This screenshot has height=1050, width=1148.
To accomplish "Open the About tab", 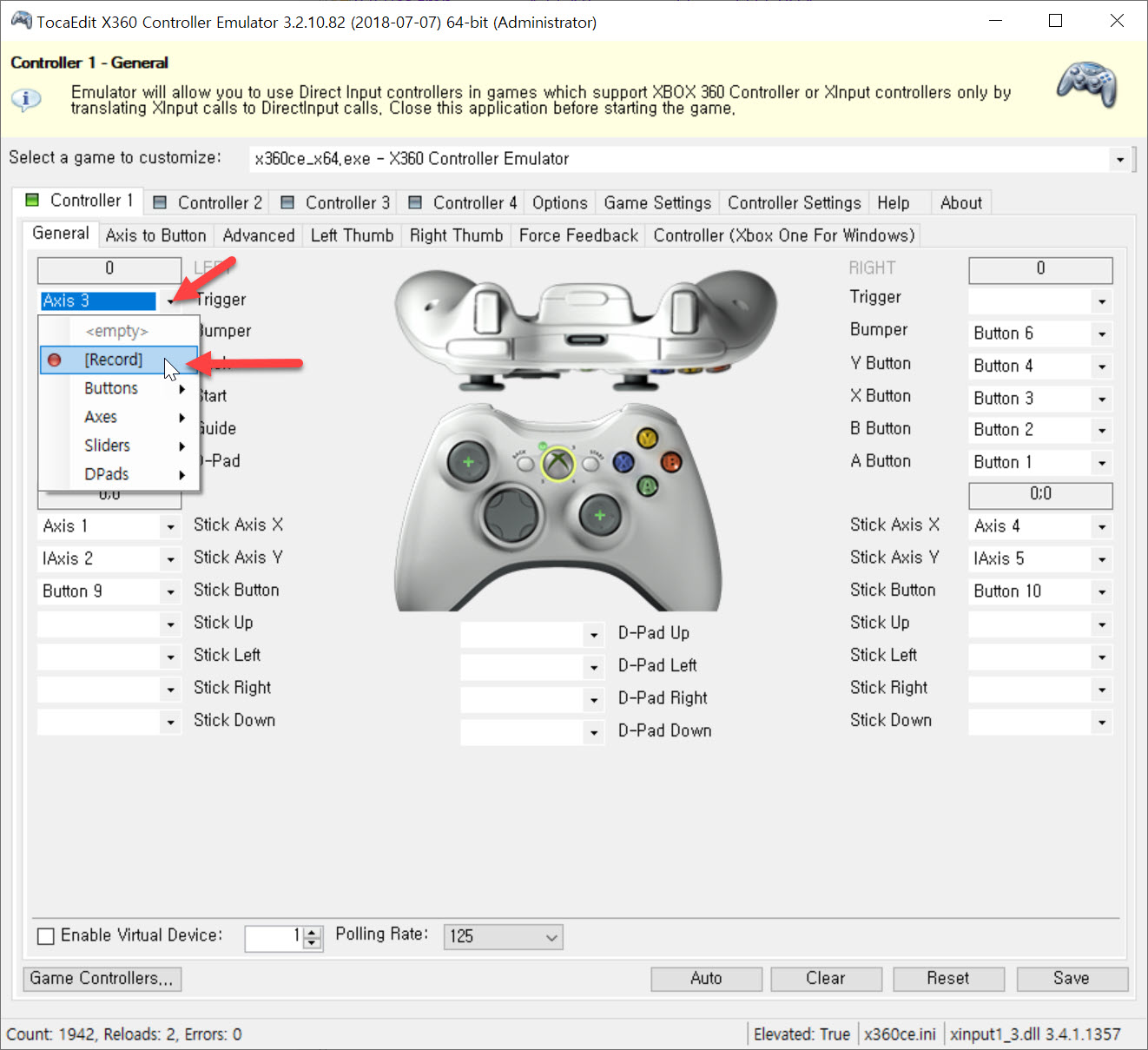I will click(961, 203).
